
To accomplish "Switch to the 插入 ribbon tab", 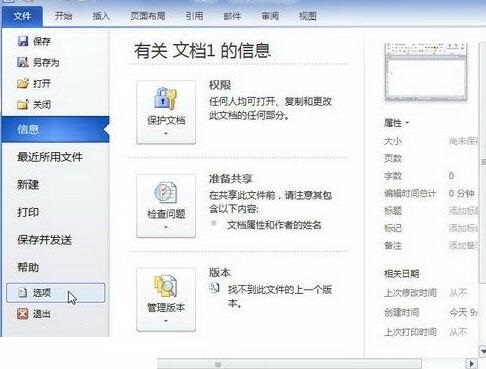I will click(x=101, y=16).
